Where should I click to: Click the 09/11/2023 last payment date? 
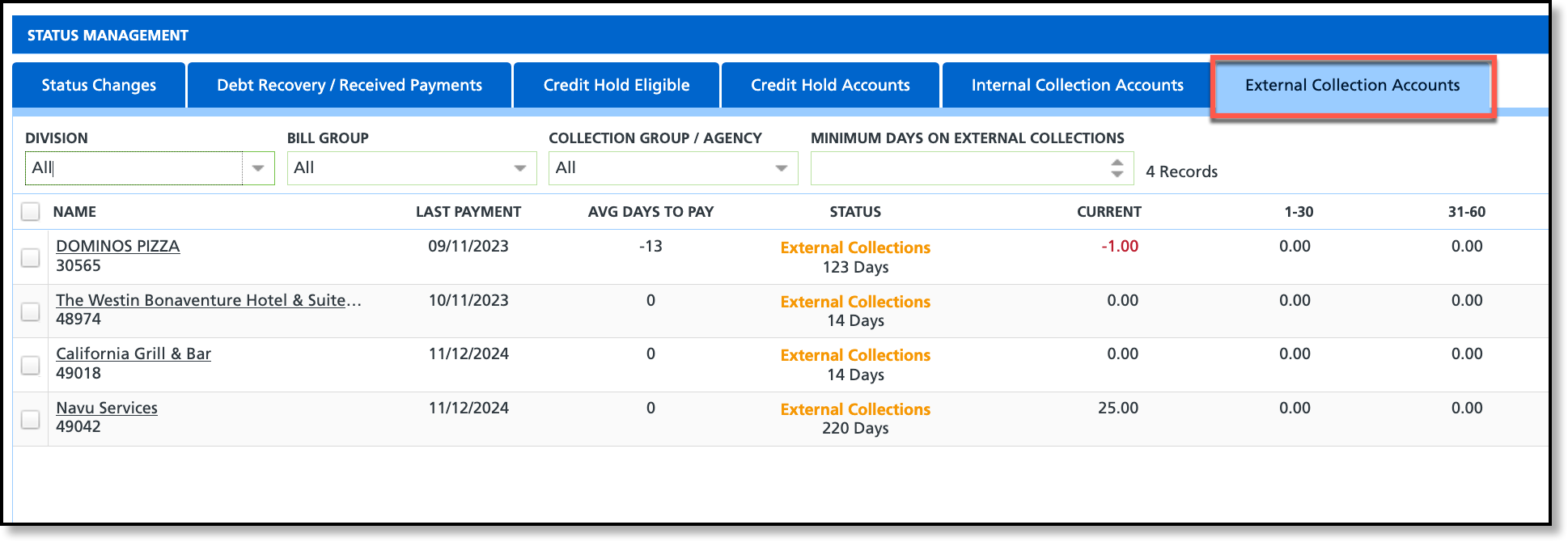(468, 246)
